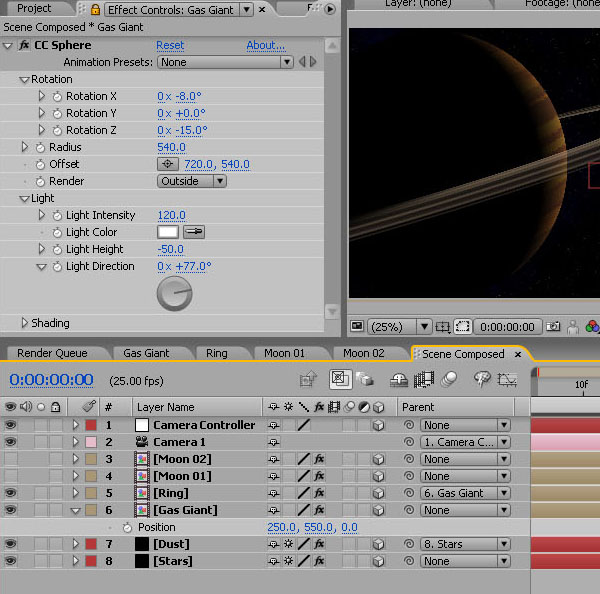
Task: Open the Render dropdown set to Outside
Action: (x=192, y=181)
